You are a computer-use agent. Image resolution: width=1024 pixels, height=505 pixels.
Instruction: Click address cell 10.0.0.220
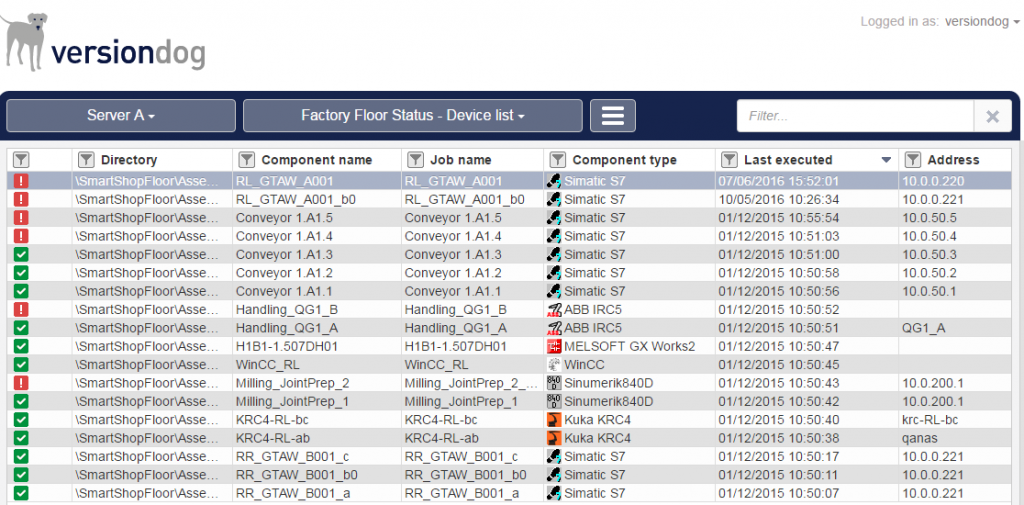933,181
